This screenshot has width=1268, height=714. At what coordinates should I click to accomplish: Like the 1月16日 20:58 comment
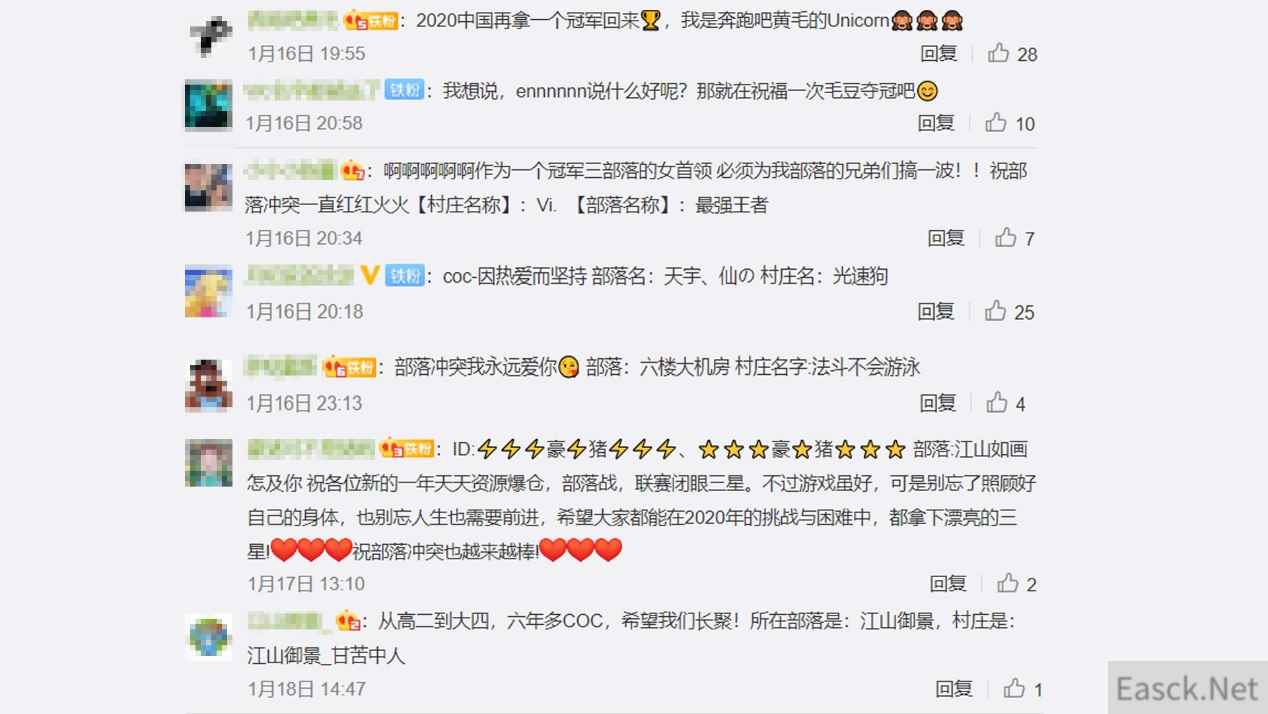coord(996,122)
